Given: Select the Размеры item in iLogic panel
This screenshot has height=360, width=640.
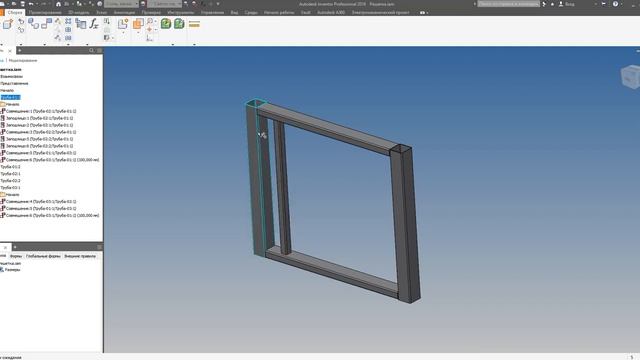Looking at the screenshot, I should (10, 269).
